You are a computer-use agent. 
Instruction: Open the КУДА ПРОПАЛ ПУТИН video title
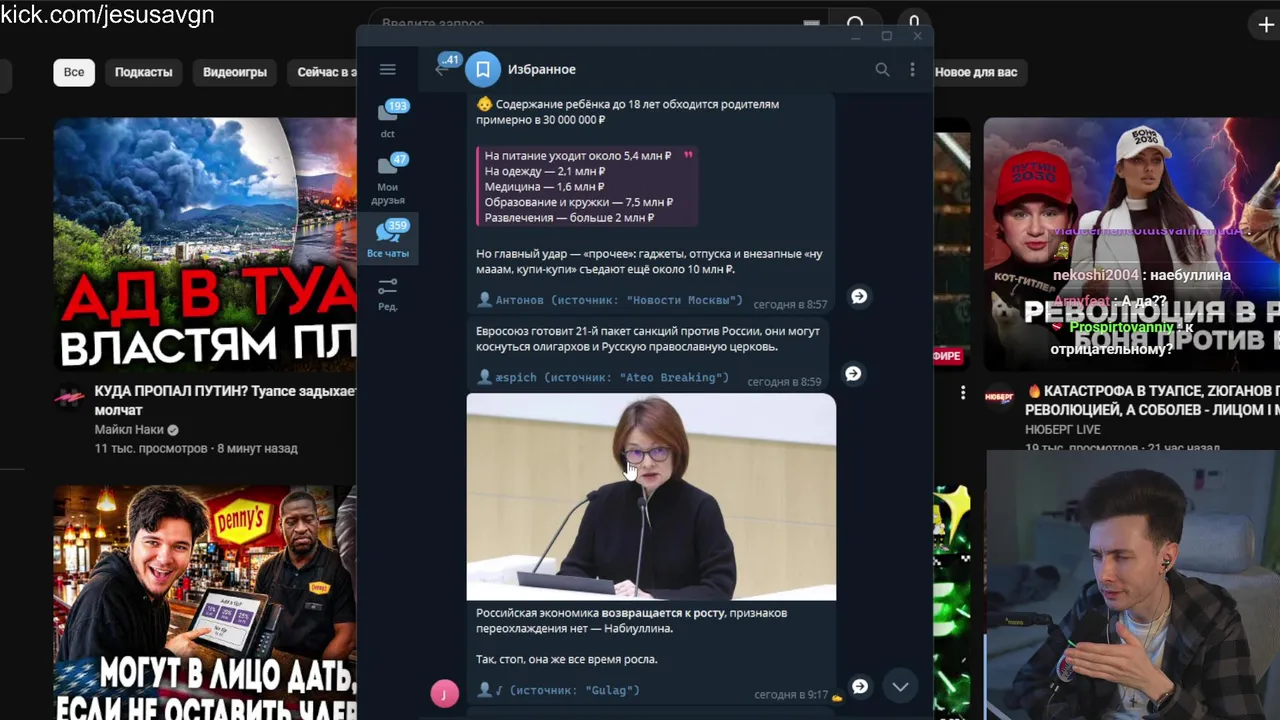tap(225, 400)
